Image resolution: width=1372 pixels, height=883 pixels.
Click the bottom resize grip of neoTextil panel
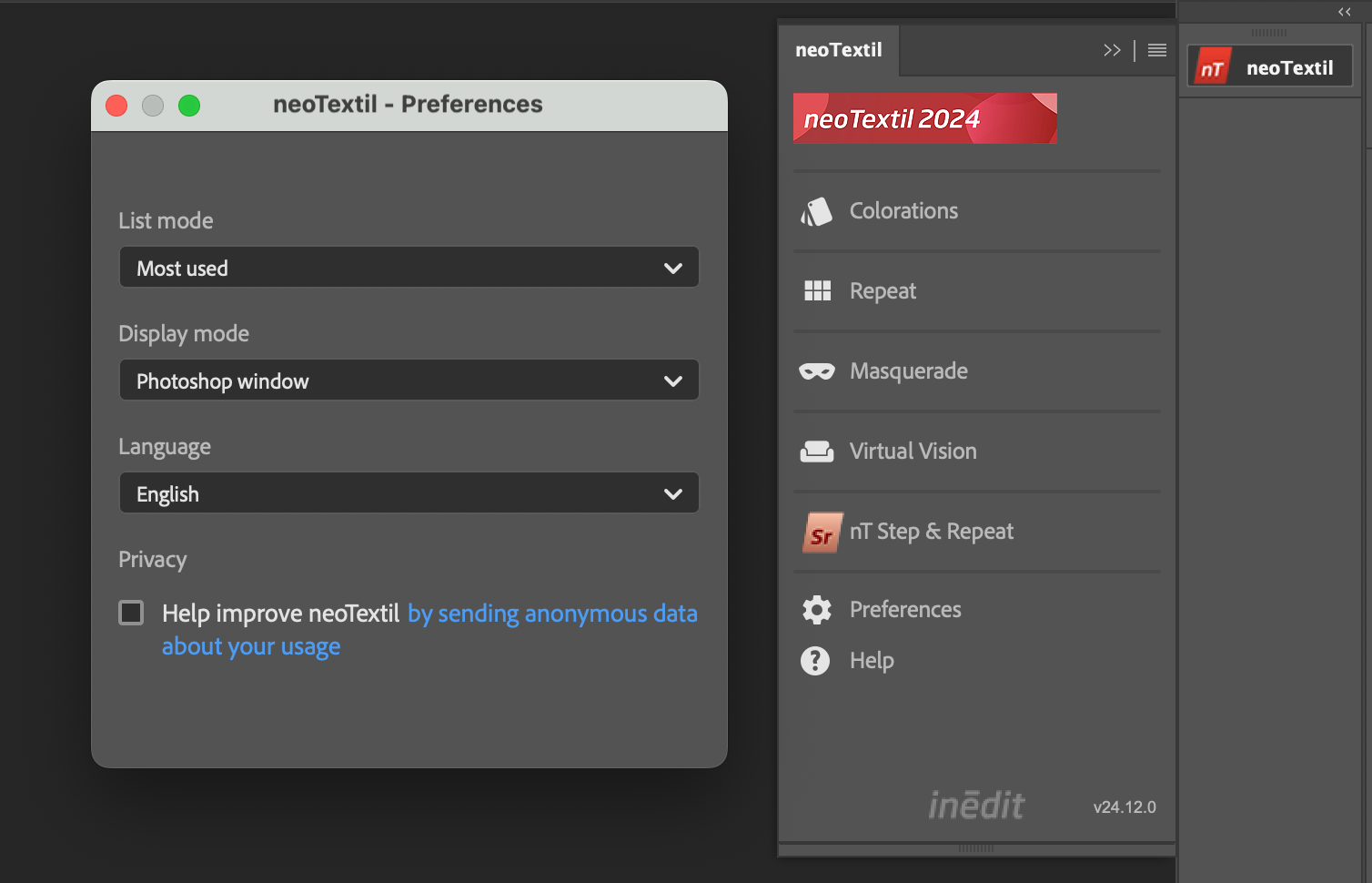[976, 848]
